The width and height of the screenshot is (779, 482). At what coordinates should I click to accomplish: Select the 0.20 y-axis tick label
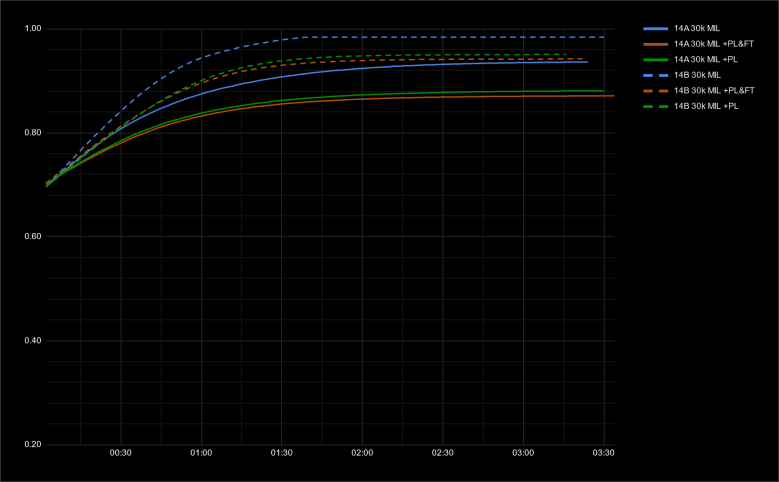point(32,445)
